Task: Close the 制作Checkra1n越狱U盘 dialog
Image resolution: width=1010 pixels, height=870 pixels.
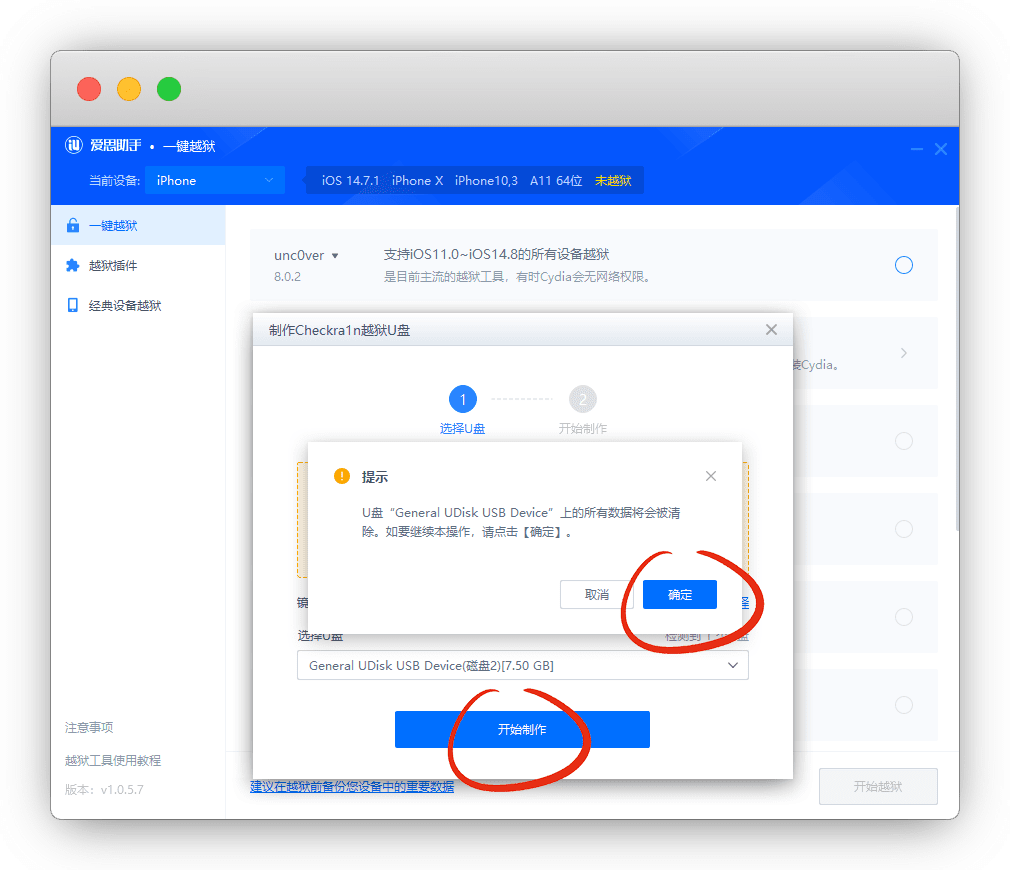Action: [771, 329]
